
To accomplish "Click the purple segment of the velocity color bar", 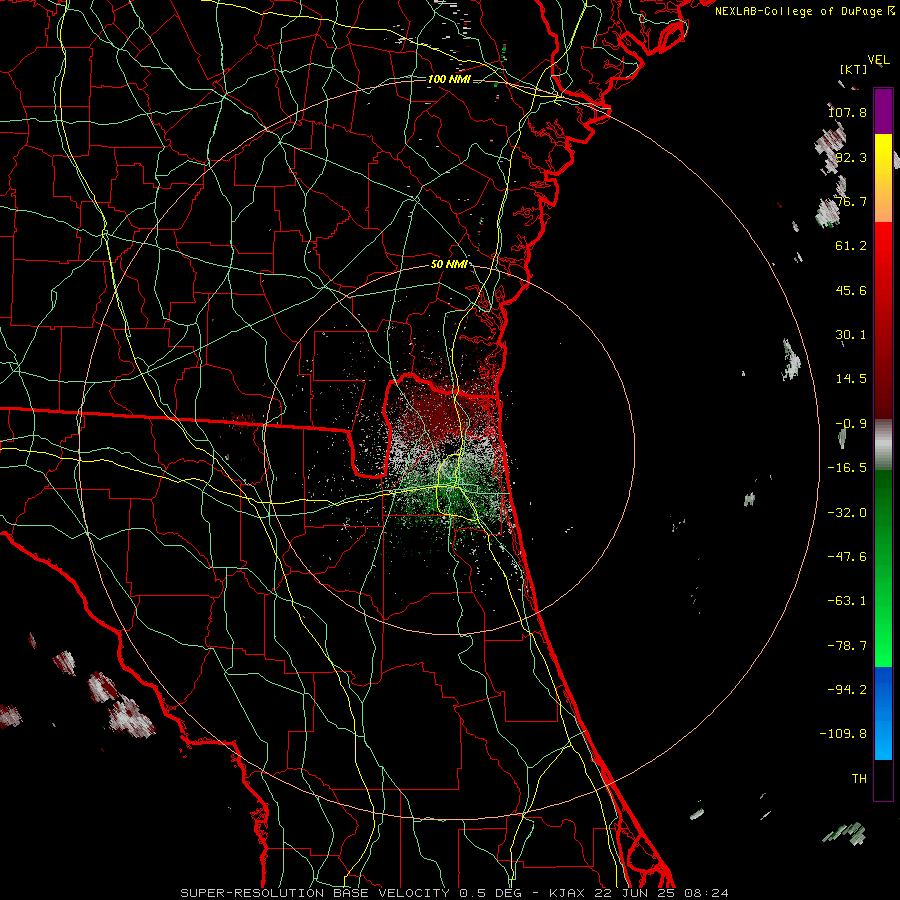I will [883, 111].
